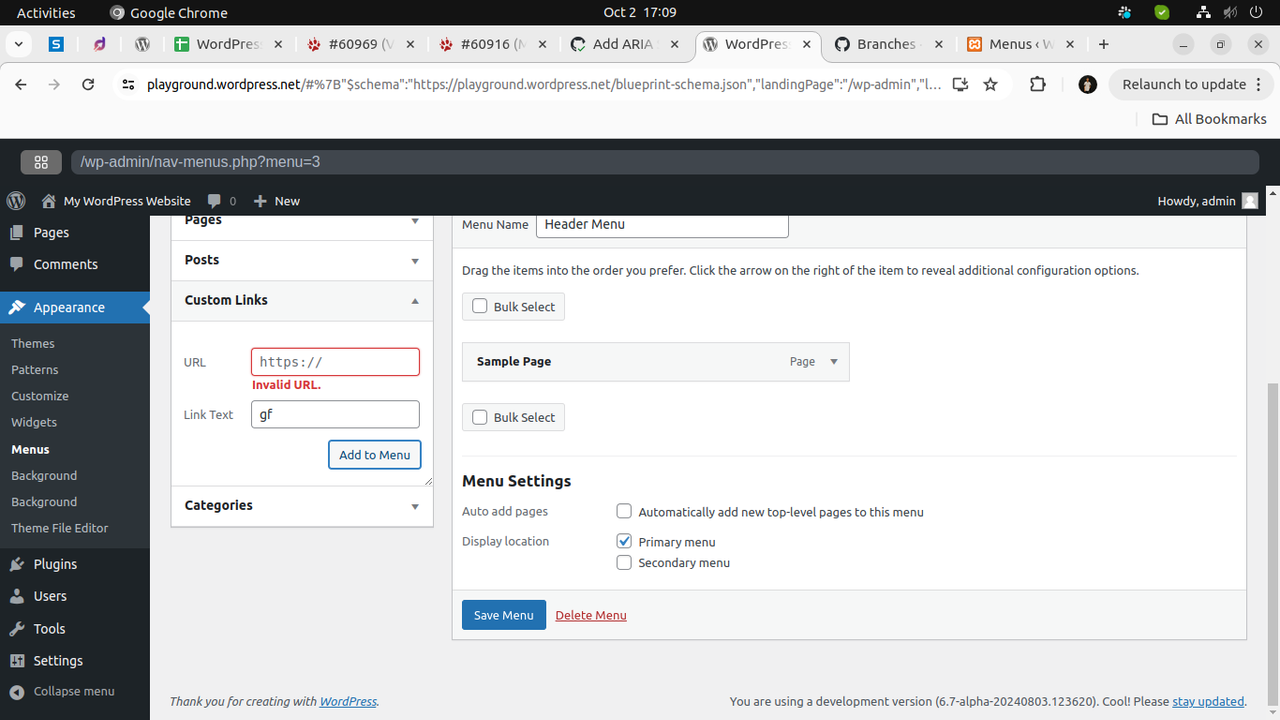
Task: Open the clock and calendar panel
Action: click(x=640, y=13)
